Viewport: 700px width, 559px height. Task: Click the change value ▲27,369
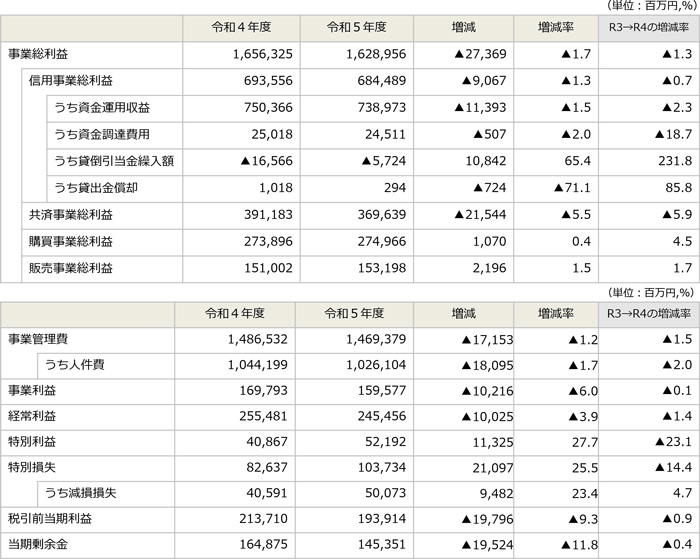click(480, 54)
